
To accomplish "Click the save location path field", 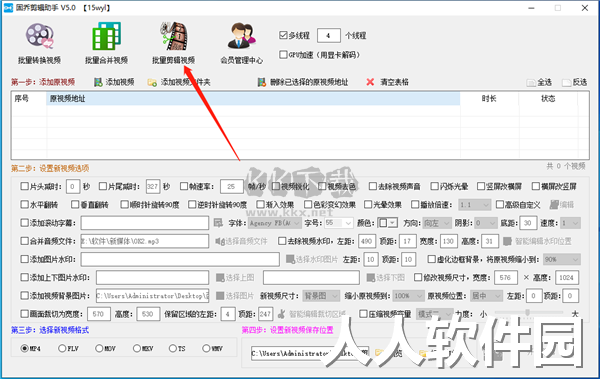I will click(x=309, y=353).
